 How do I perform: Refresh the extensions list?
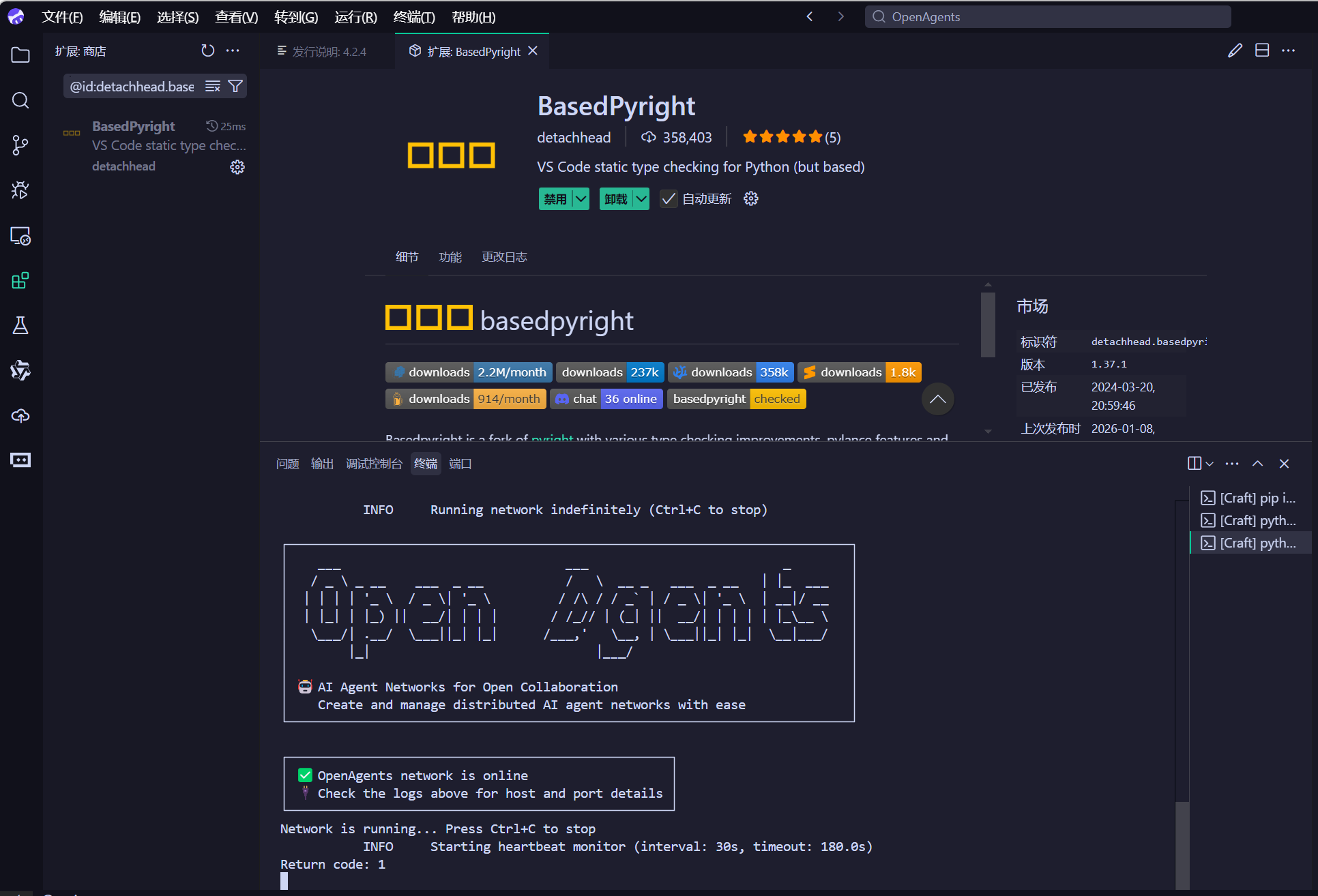[x=207, y=50]
